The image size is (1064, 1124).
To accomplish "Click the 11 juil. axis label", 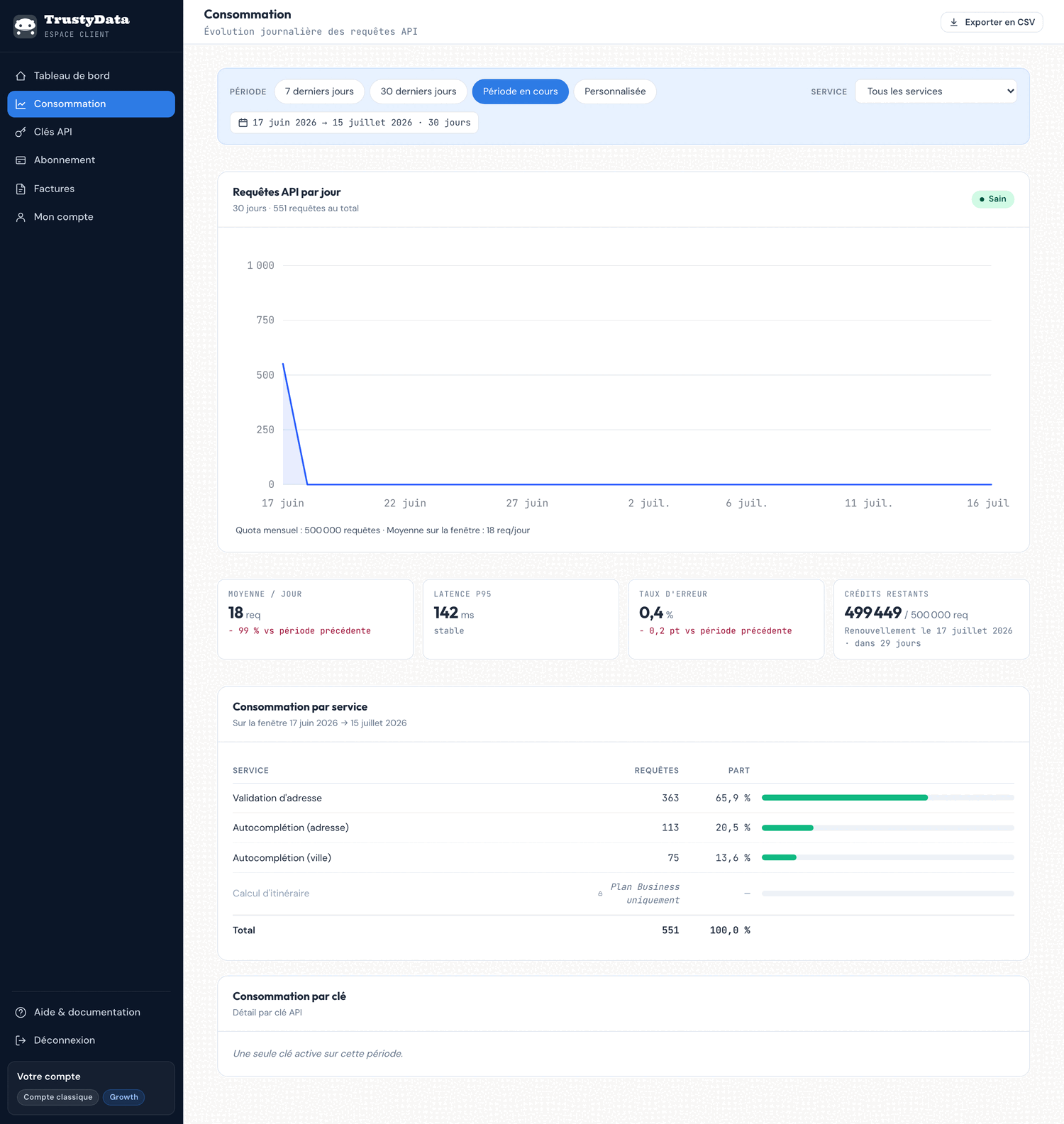I will pyautogui.click(x=868, y=503).
